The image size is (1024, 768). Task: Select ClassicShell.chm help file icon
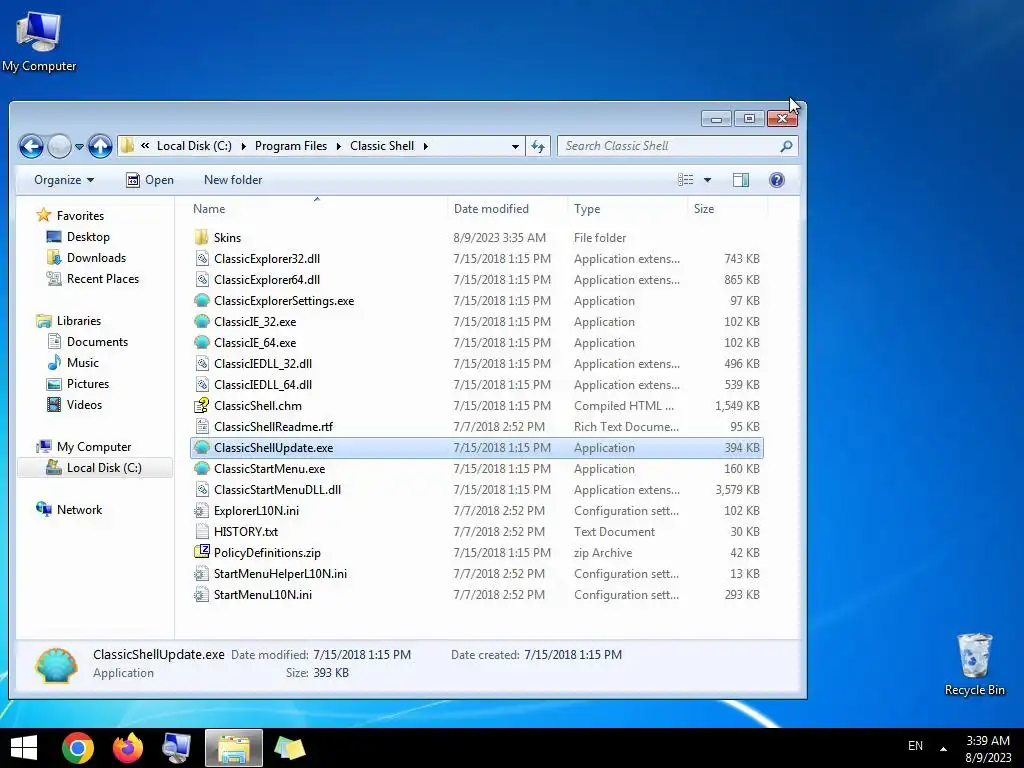(202, 406)
